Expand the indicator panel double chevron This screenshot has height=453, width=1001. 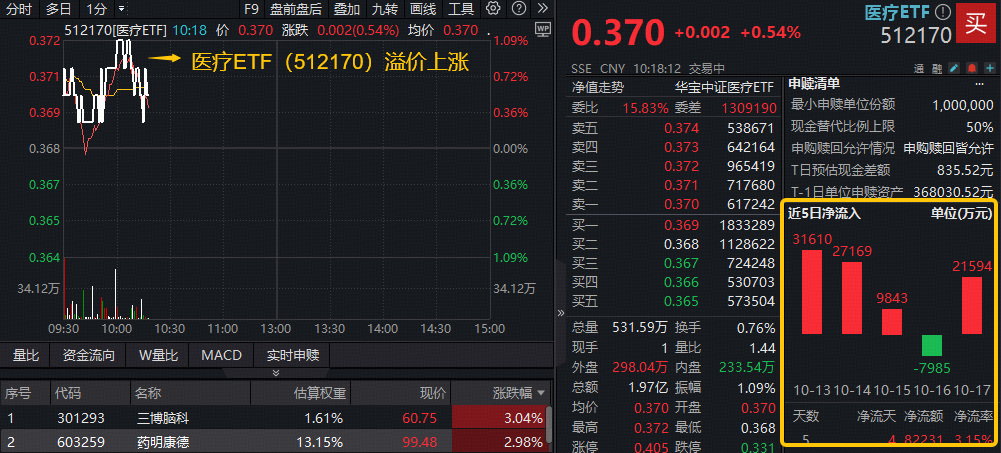(276, 374)
